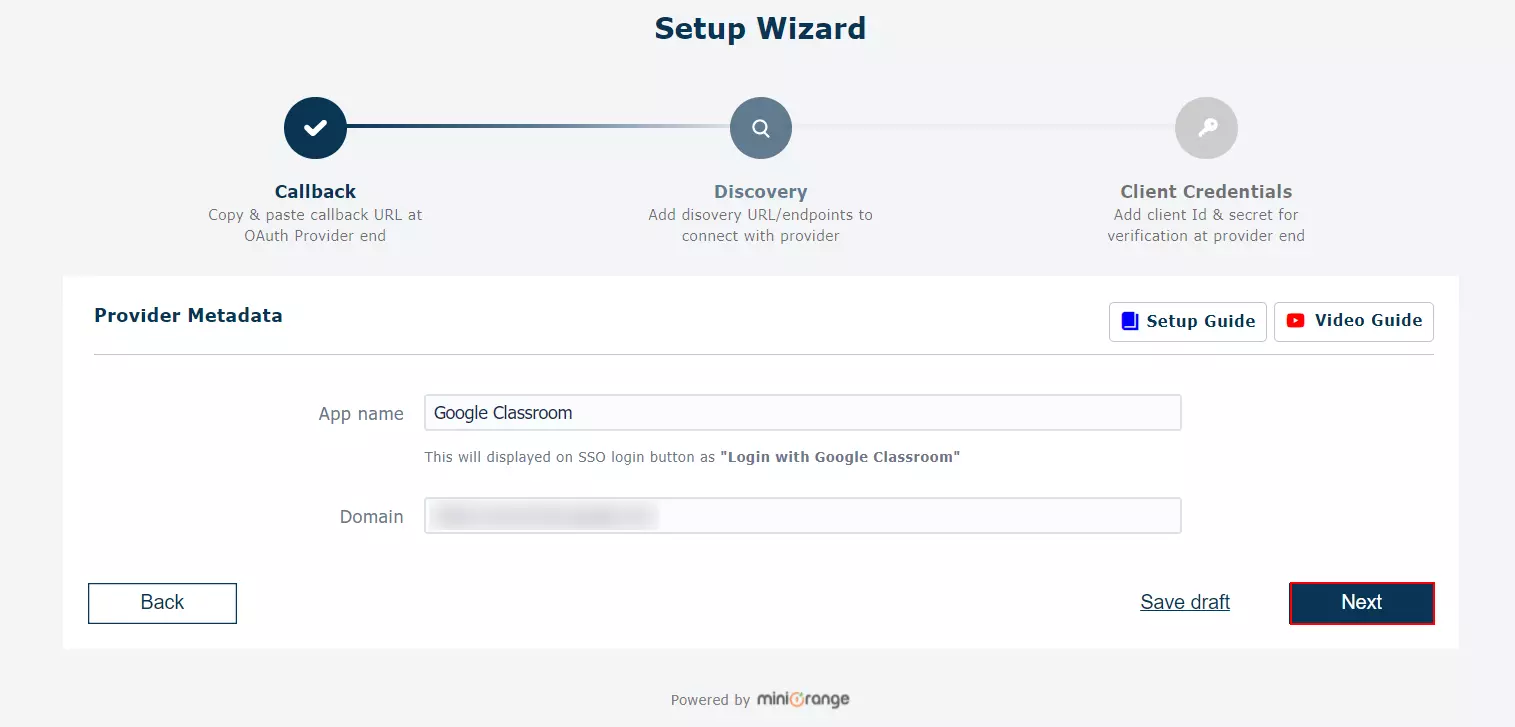Proceed by clicking the Next button
The image size is (1515, 727).
[1361, 602]
